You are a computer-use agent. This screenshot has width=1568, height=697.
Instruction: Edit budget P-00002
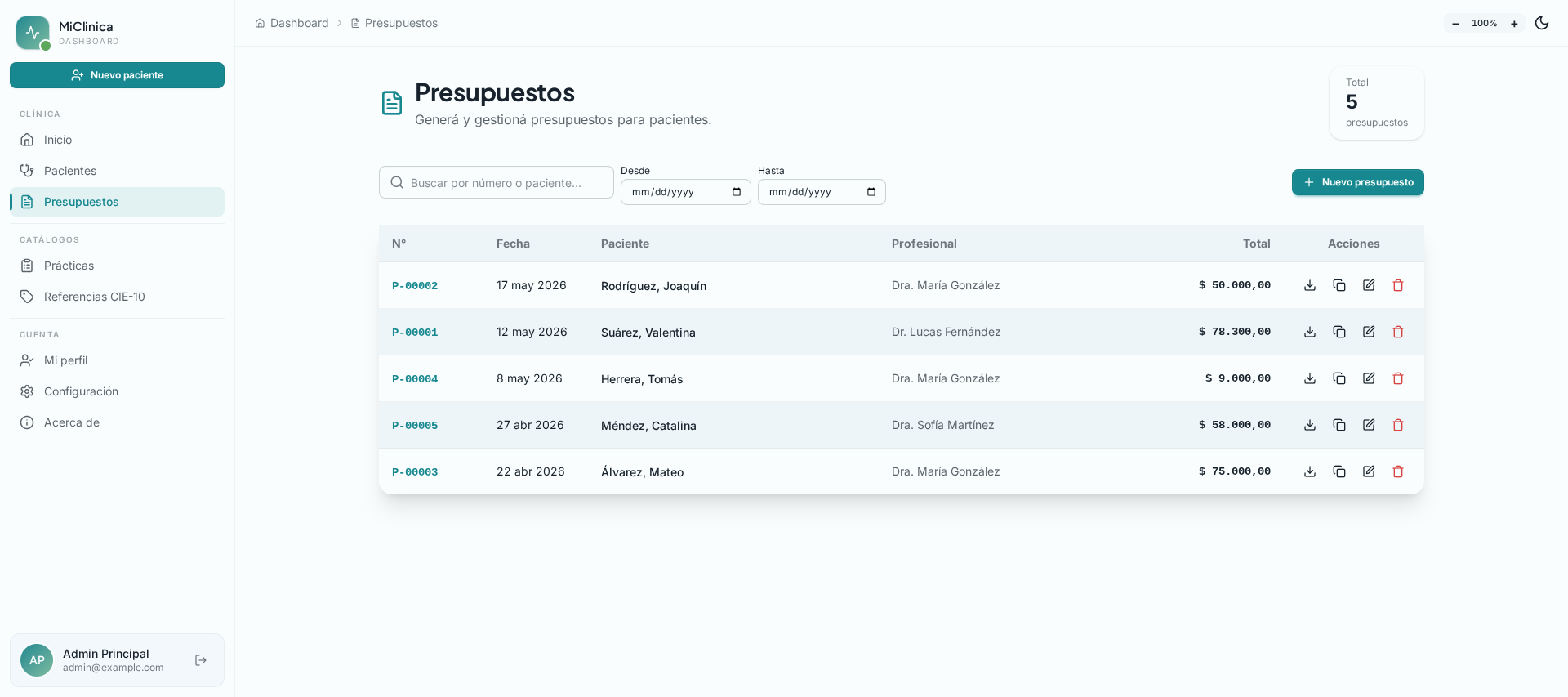(1369, 285)
